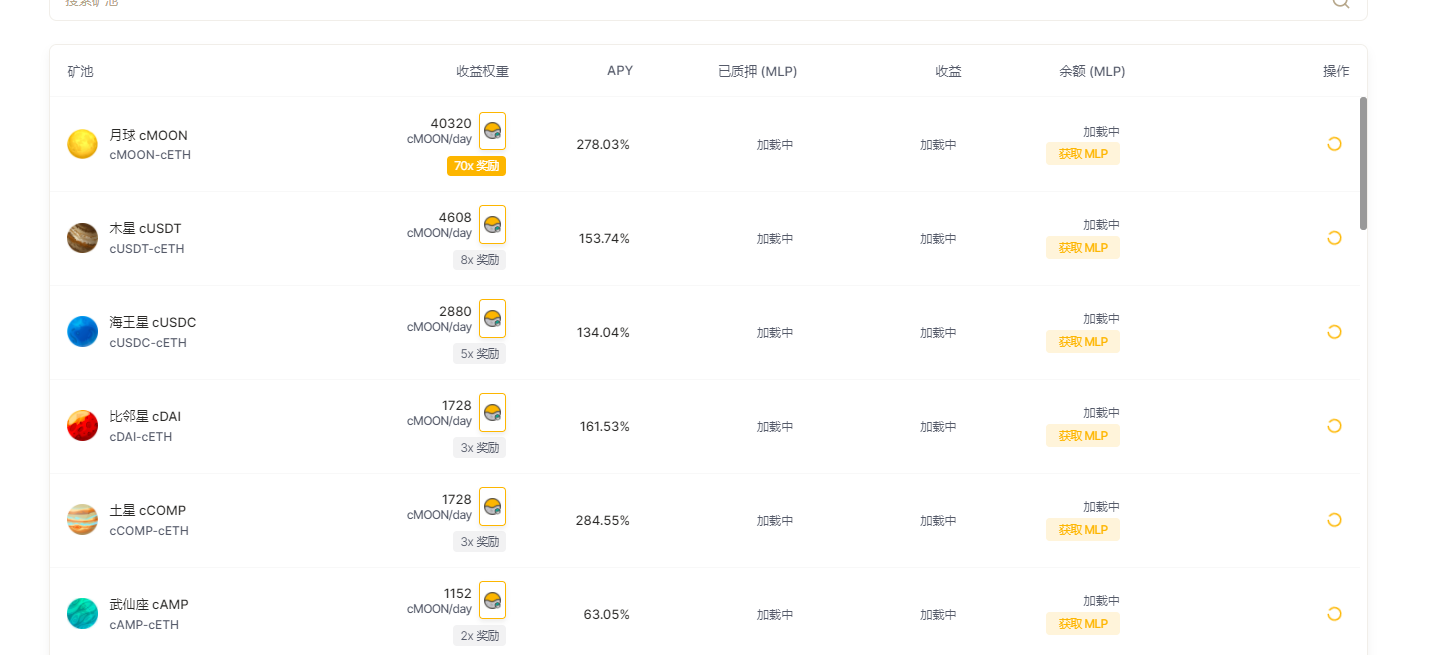1440x655 pixels.
Task: Click the loading spinner in the cUSDT row
Action: coord(1334,238)
